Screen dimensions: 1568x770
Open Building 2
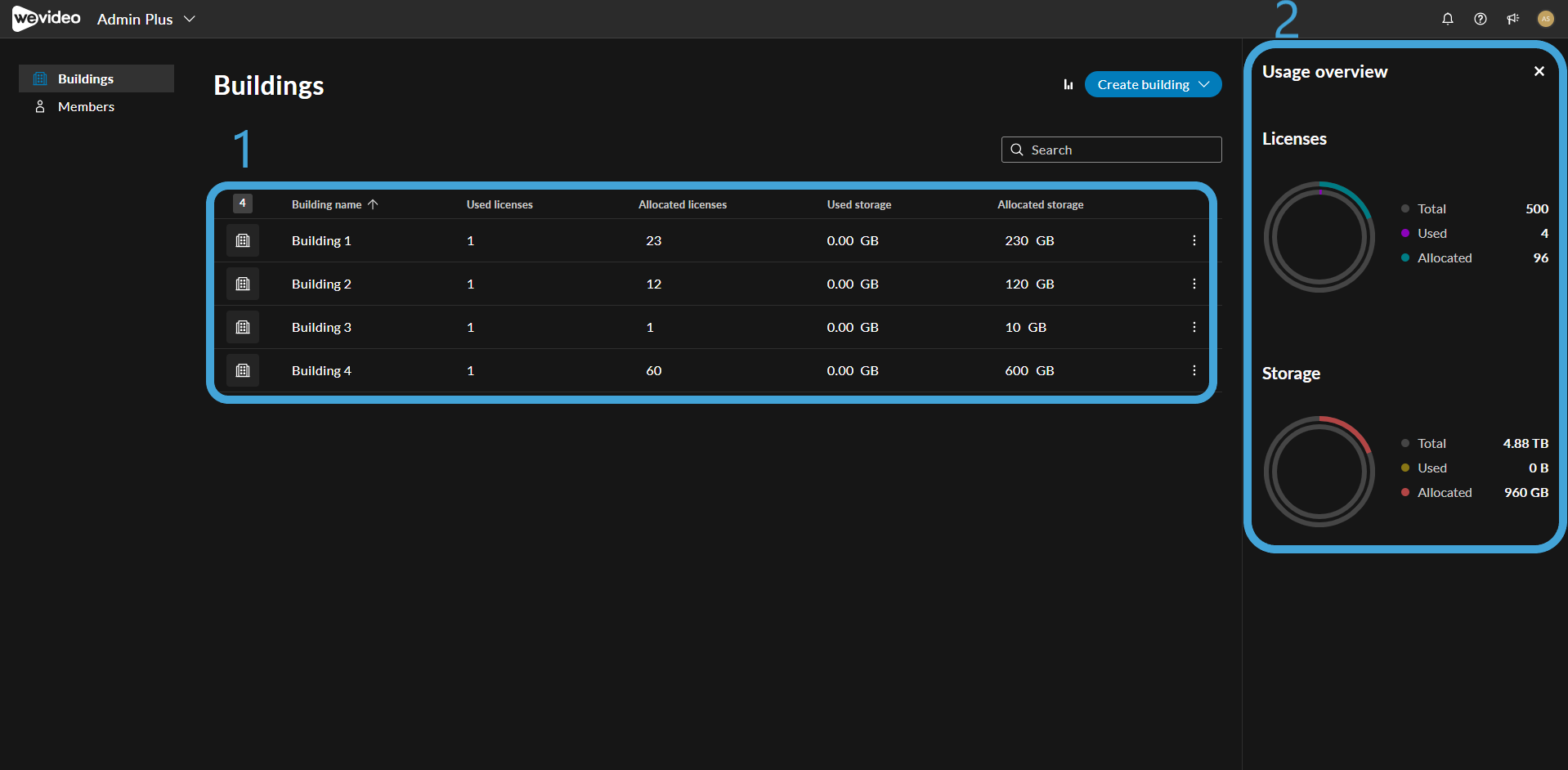coord(321,284)
